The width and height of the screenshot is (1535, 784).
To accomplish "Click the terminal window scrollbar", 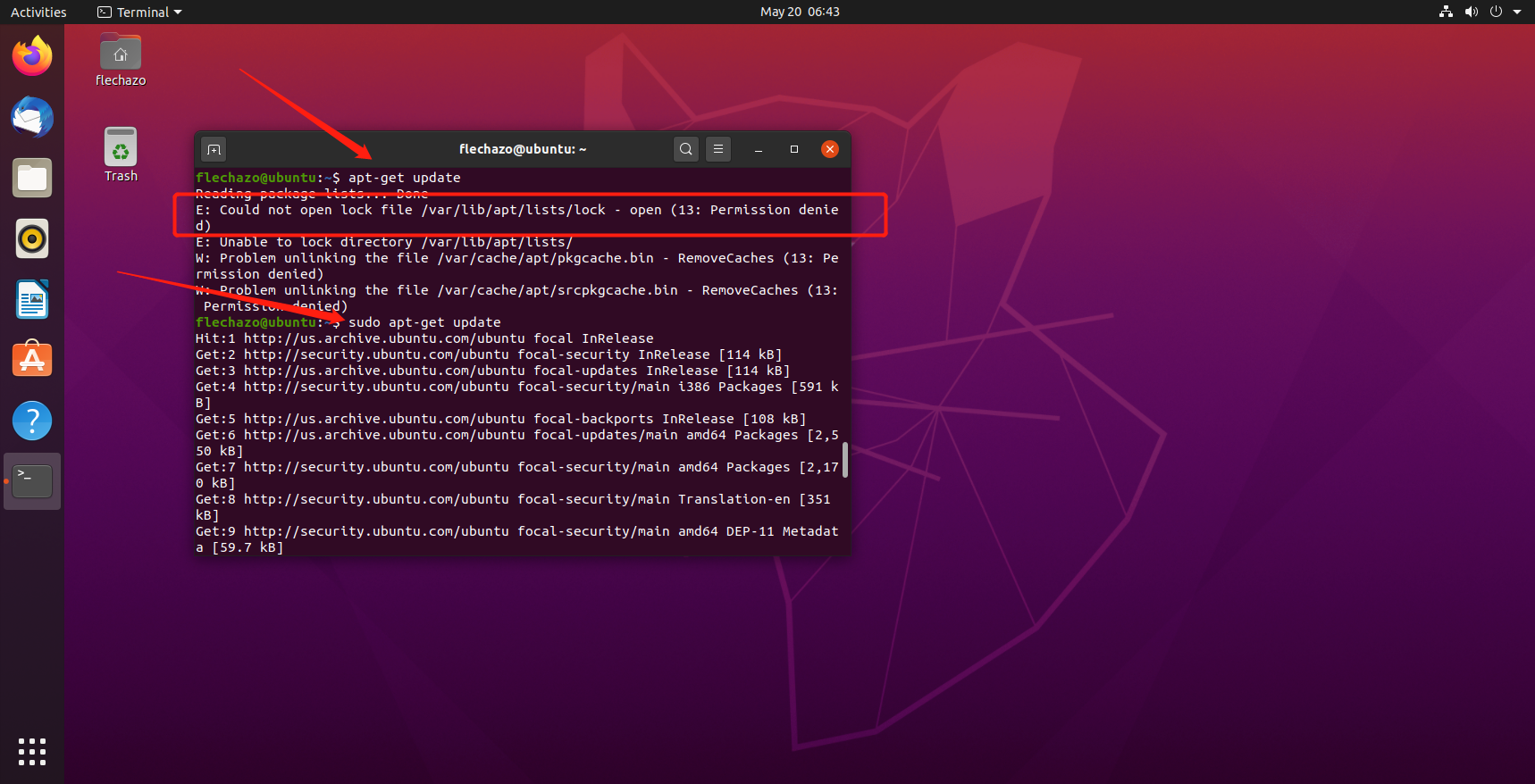I will pos(845,459).
